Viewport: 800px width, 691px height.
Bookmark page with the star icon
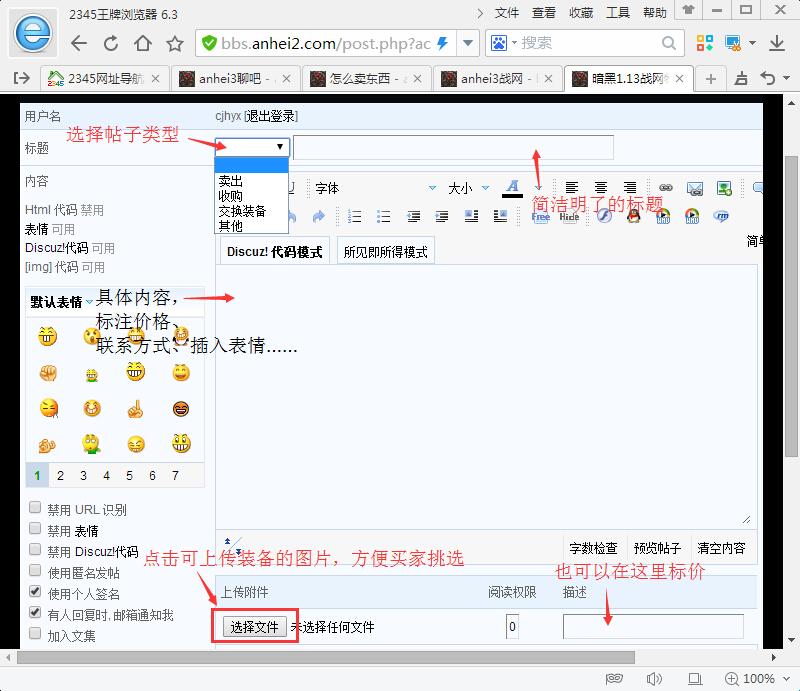pyautogui.click(x=175, y=43)
